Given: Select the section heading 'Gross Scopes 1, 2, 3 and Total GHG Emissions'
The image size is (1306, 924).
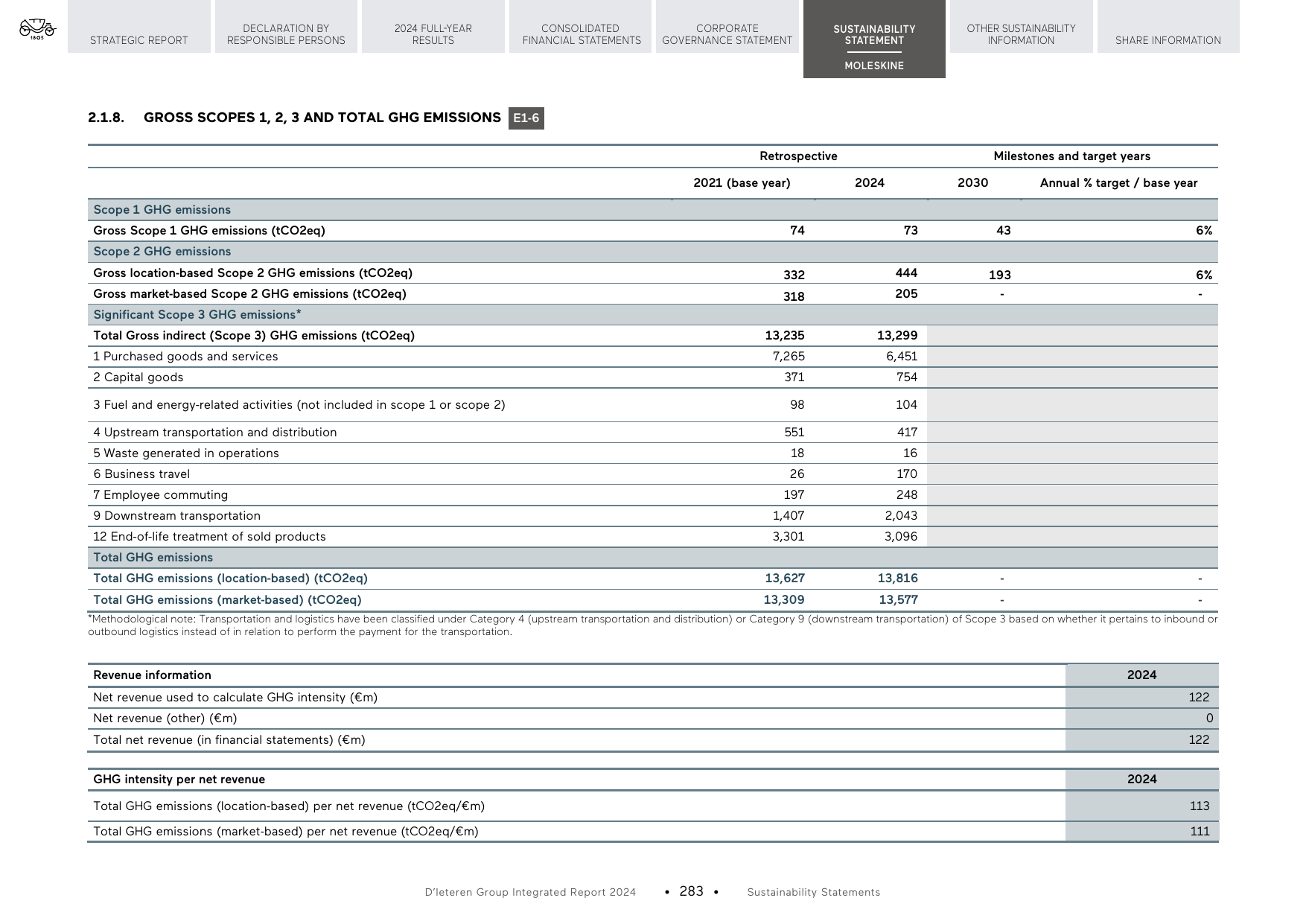Looking at the screenshot, I should [322, 118].
